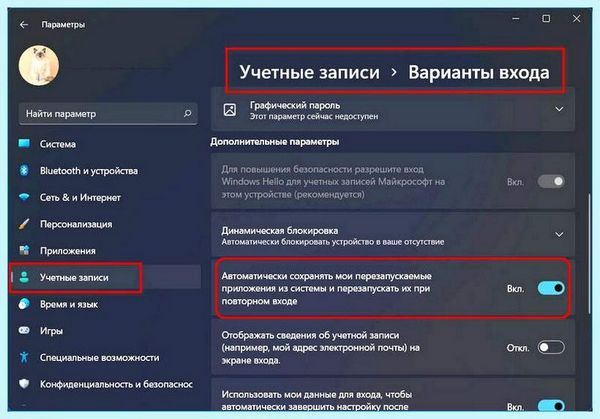Click the Приложения apps icon
Image resolution: width=600 pixels, height=419 pixels.
click(x=24, y=250)
